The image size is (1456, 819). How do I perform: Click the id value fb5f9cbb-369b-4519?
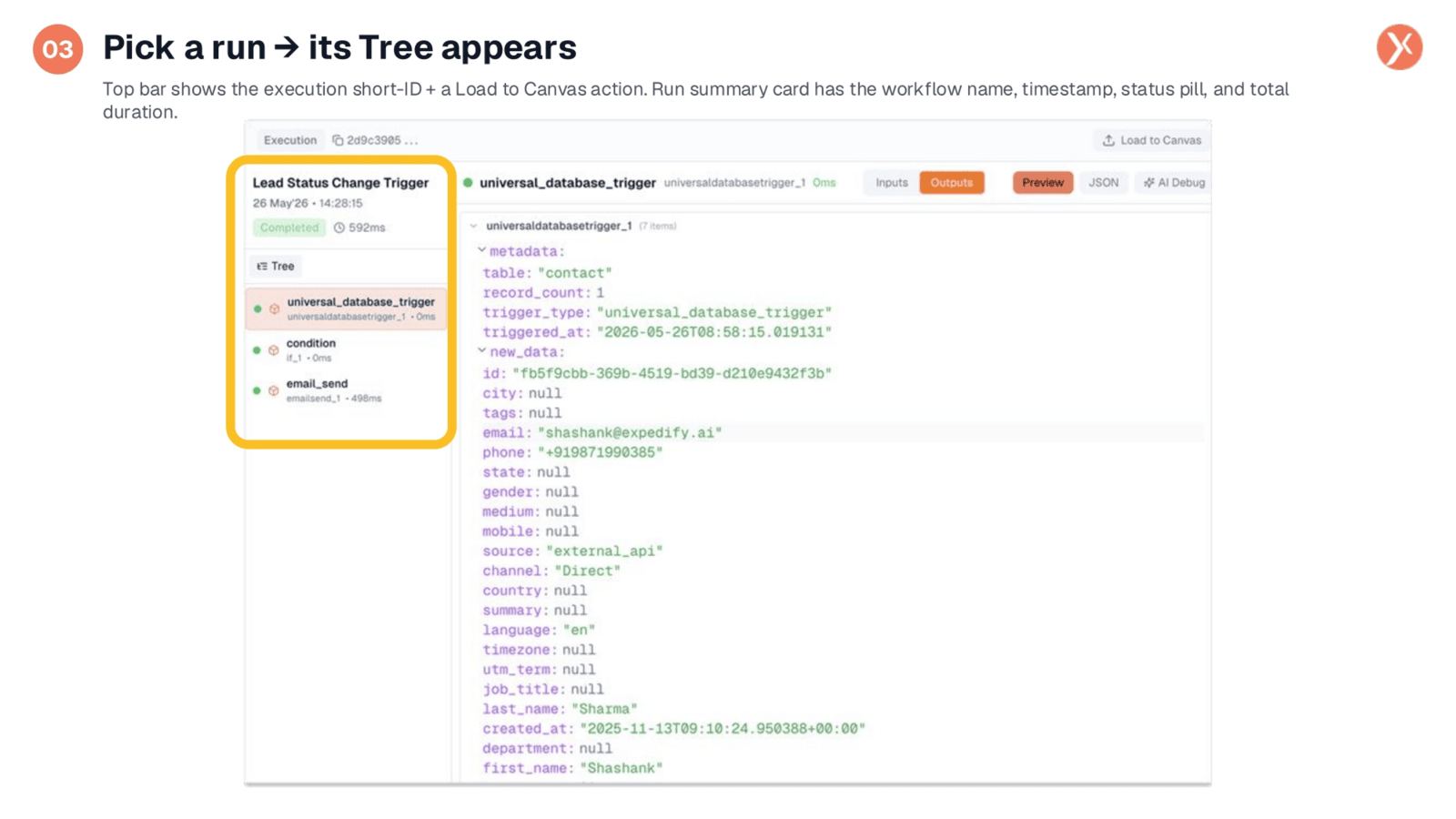(672, 373)
